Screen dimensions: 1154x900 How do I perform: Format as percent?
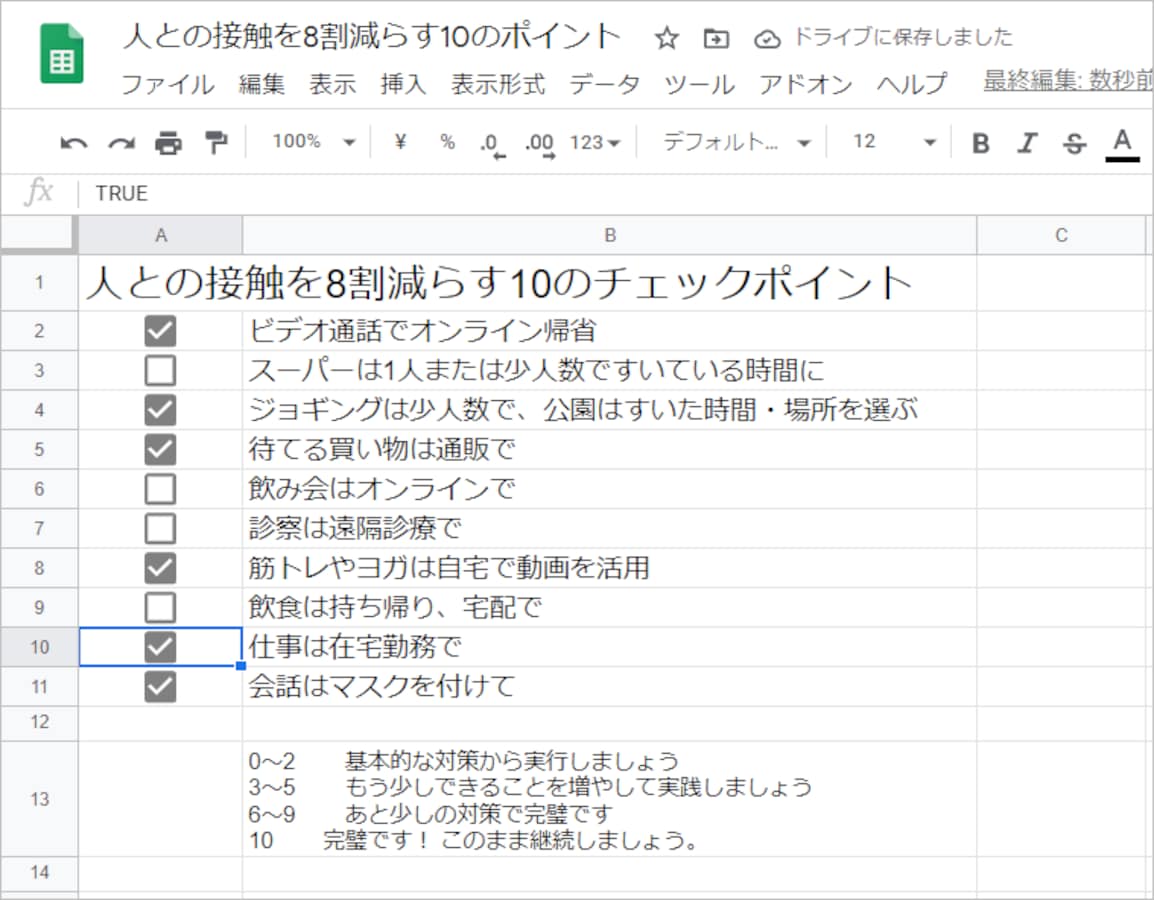447,141
